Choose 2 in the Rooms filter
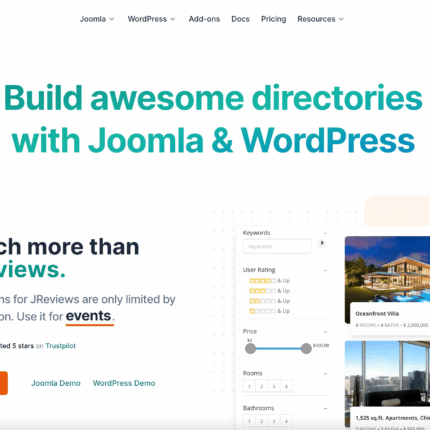Screen dimensions: 430x430 click(262, 386)
